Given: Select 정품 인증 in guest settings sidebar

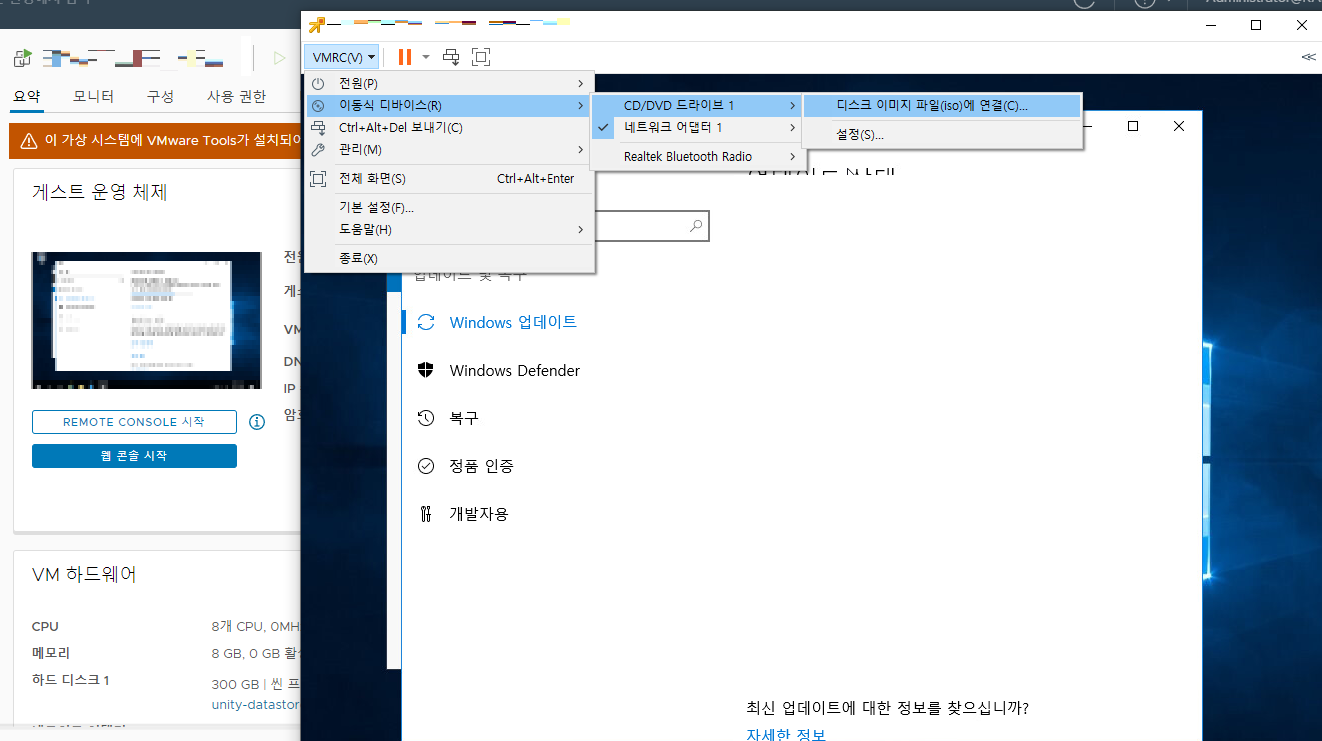Looking at the screenshot, I should tap(481, 466).
